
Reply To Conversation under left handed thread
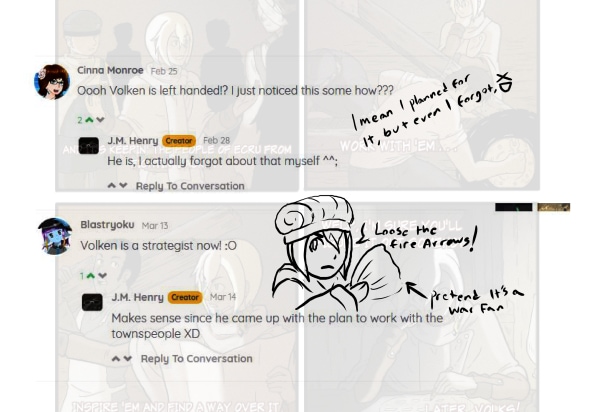point(190,186)
